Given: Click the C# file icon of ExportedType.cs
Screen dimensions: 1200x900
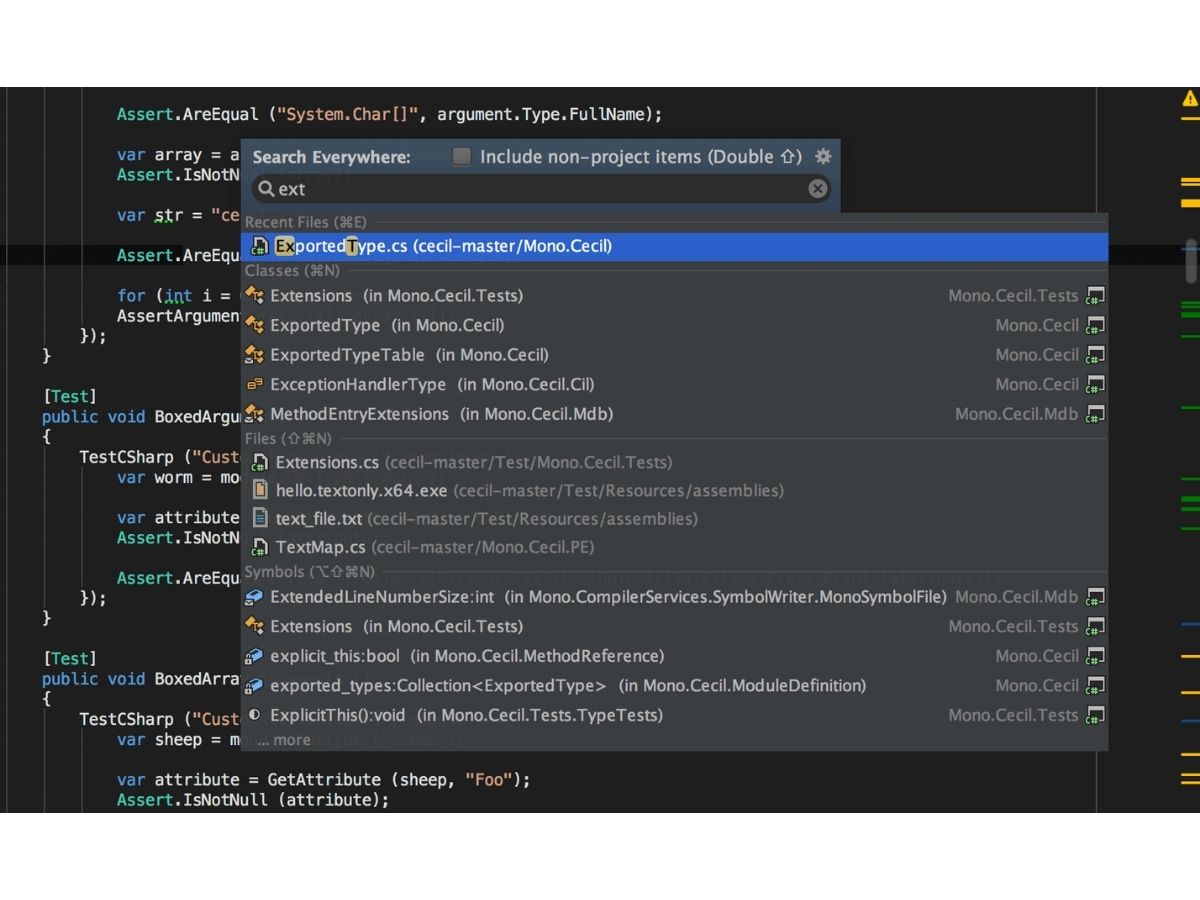Looking at the screenshot, I should coord(259,246).
